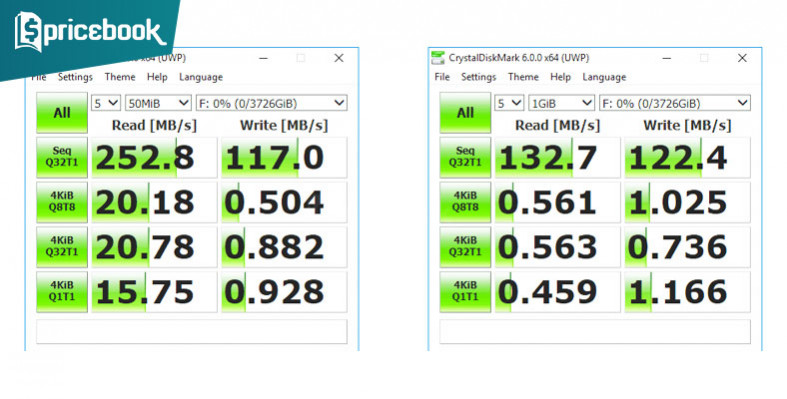This screenshot has height=399, width=787.
Task: Open Settings menu in right window
Action: click(478, 77)
